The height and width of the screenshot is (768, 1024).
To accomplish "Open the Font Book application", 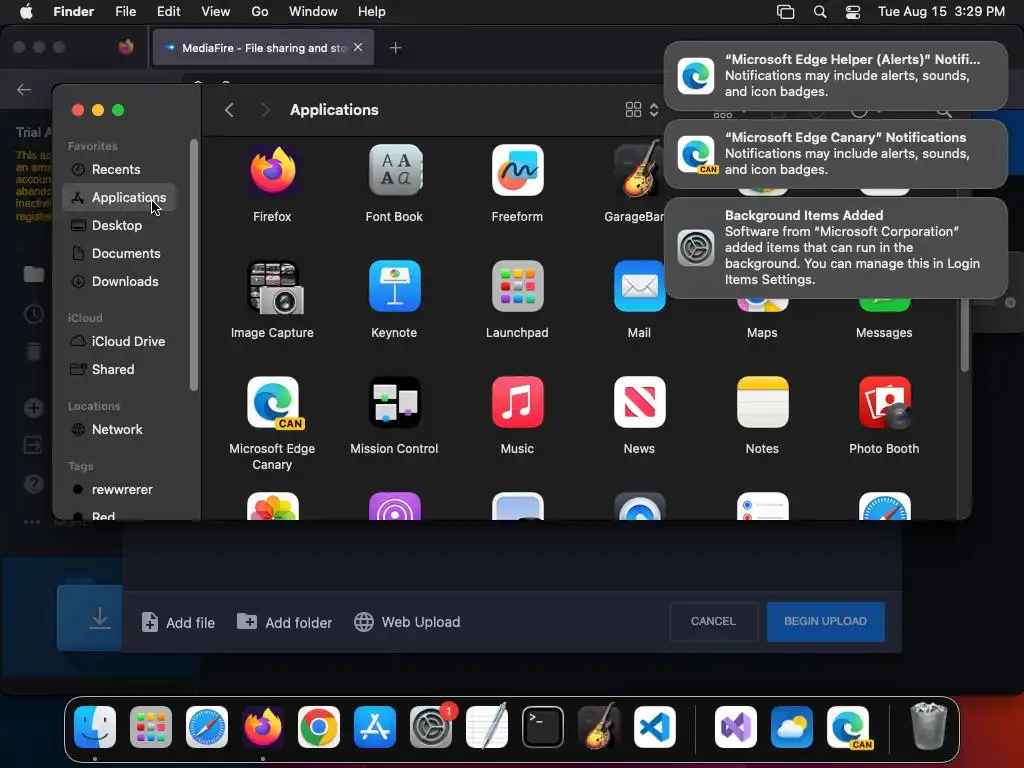I will click(394, 171).
